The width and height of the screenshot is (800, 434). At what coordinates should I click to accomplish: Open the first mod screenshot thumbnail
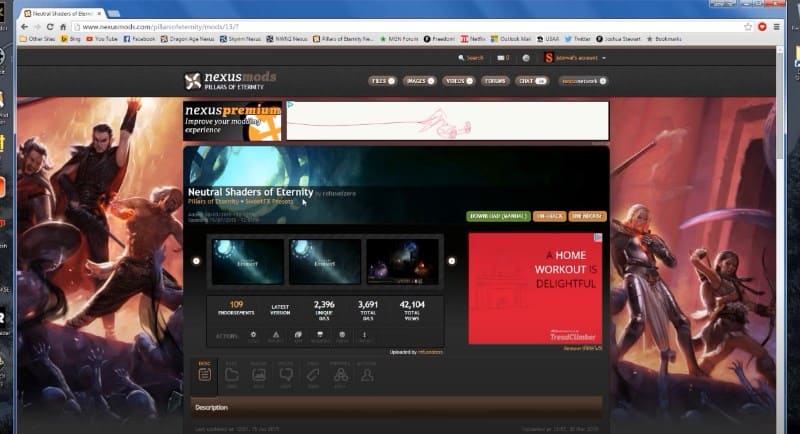[x=247, y=261]
